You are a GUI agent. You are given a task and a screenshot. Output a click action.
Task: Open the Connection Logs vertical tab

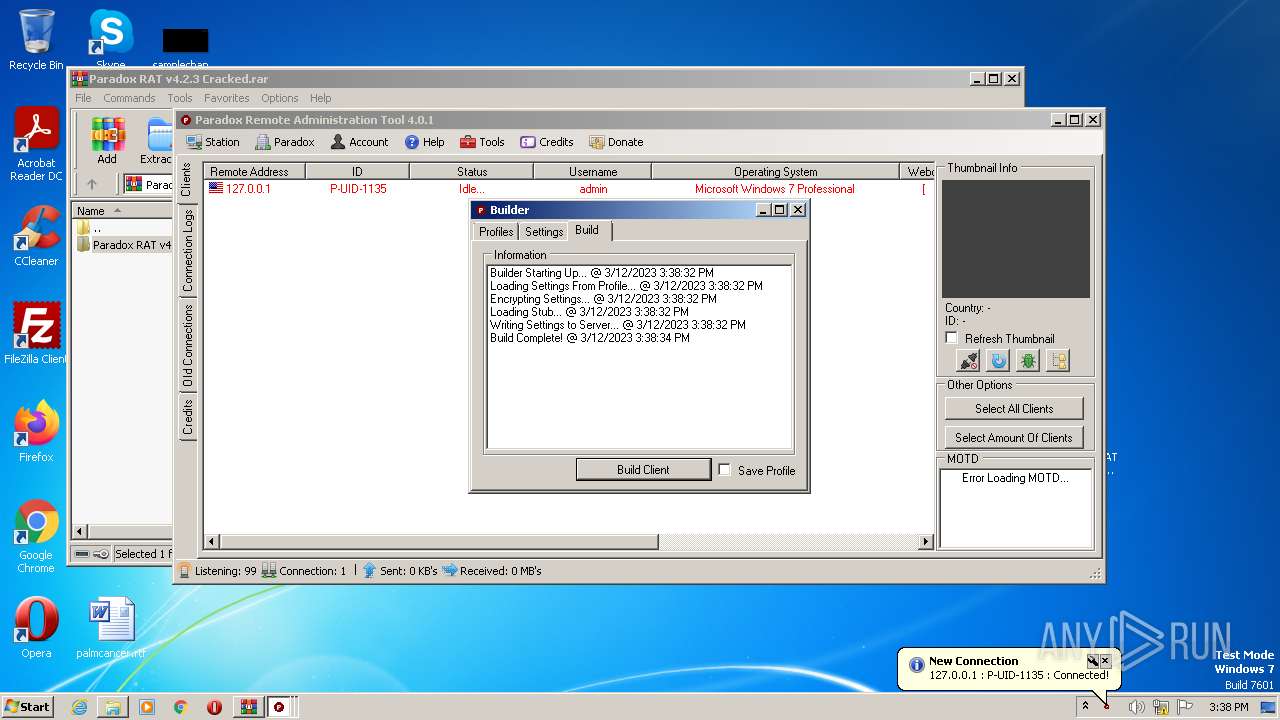coord(187,250)
